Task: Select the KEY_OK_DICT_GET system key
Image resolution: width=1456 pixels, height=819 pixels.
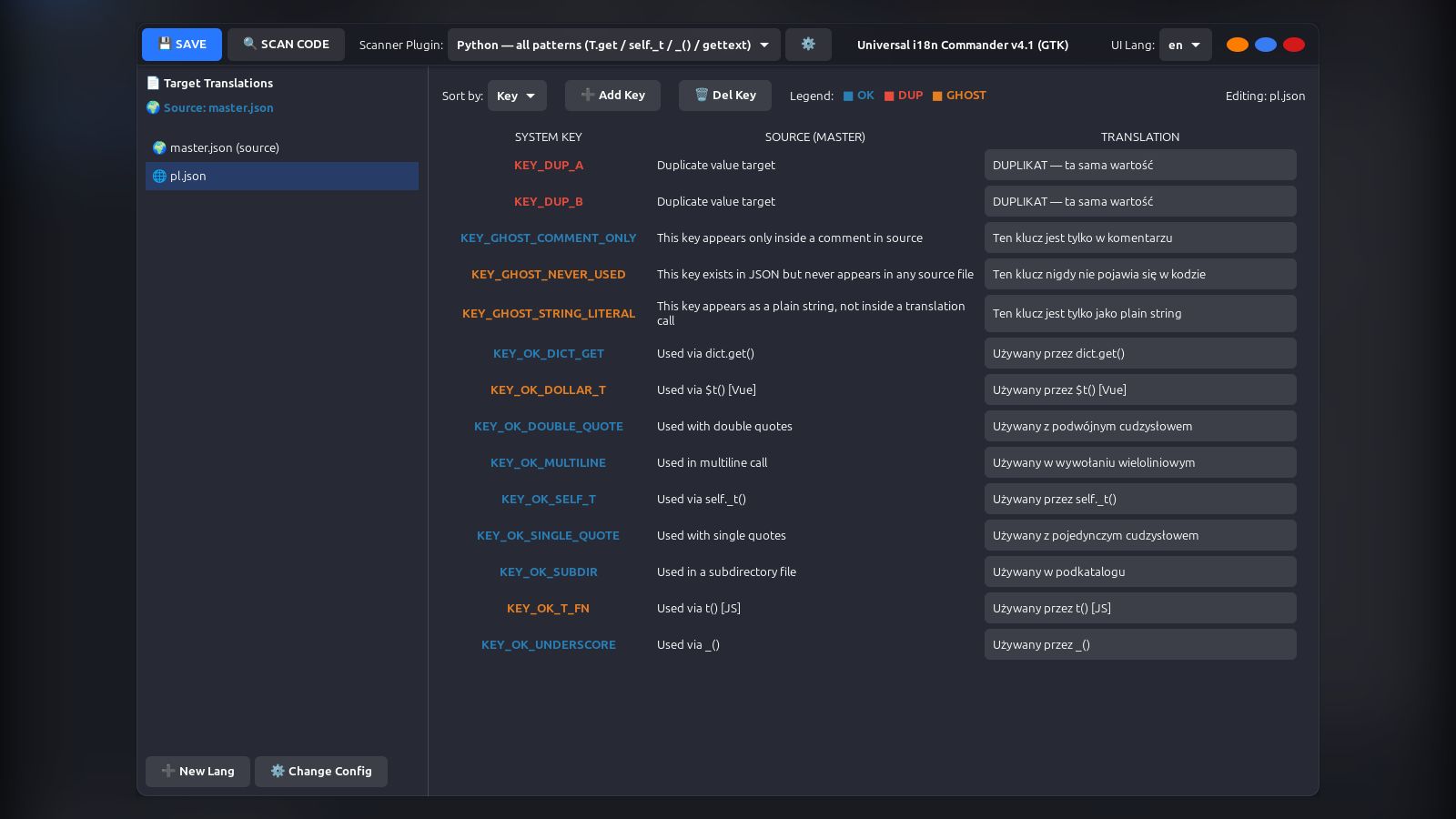Action: [549, 353]
